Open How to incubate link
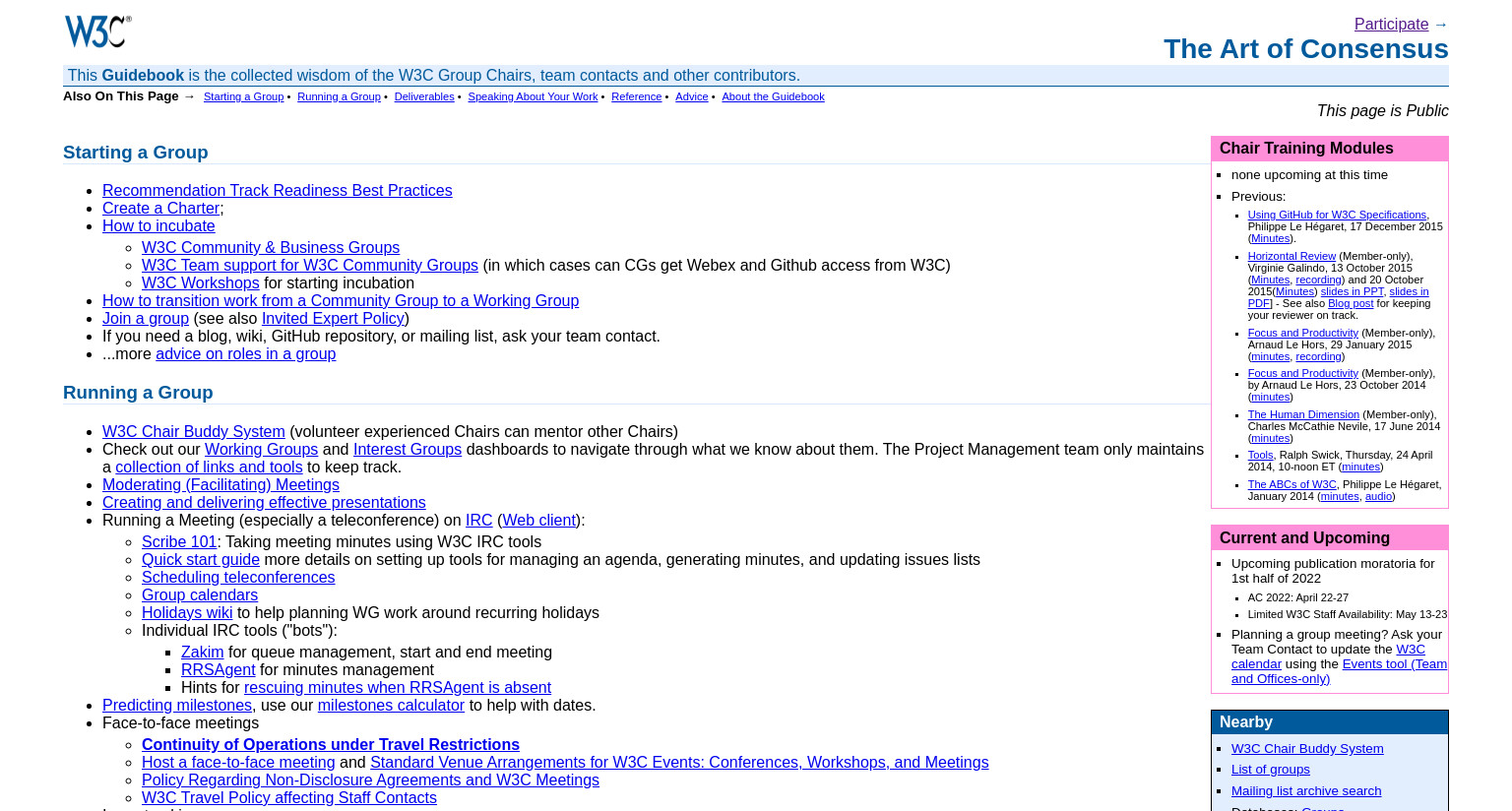1512x811 pixels. pos(158,226)
